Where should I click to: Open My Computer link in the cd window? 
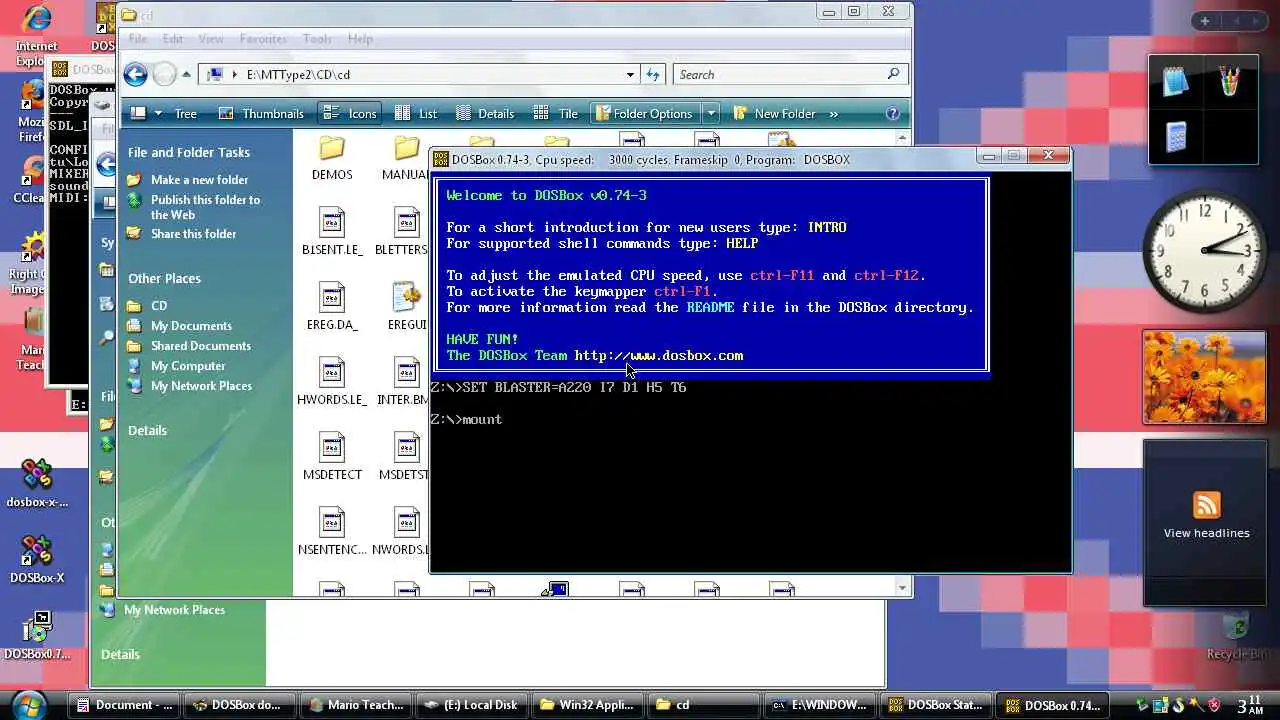point(188,365)
